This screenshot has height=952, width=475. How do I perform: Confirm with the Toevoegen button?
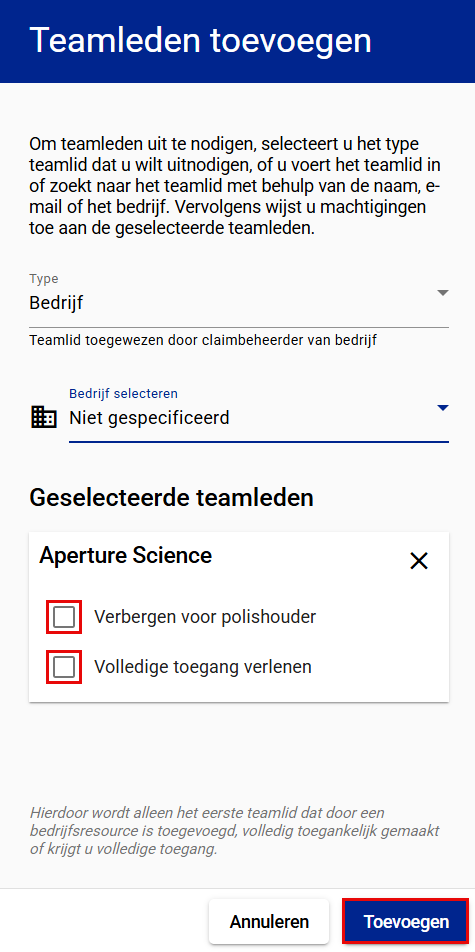[406, 922]
